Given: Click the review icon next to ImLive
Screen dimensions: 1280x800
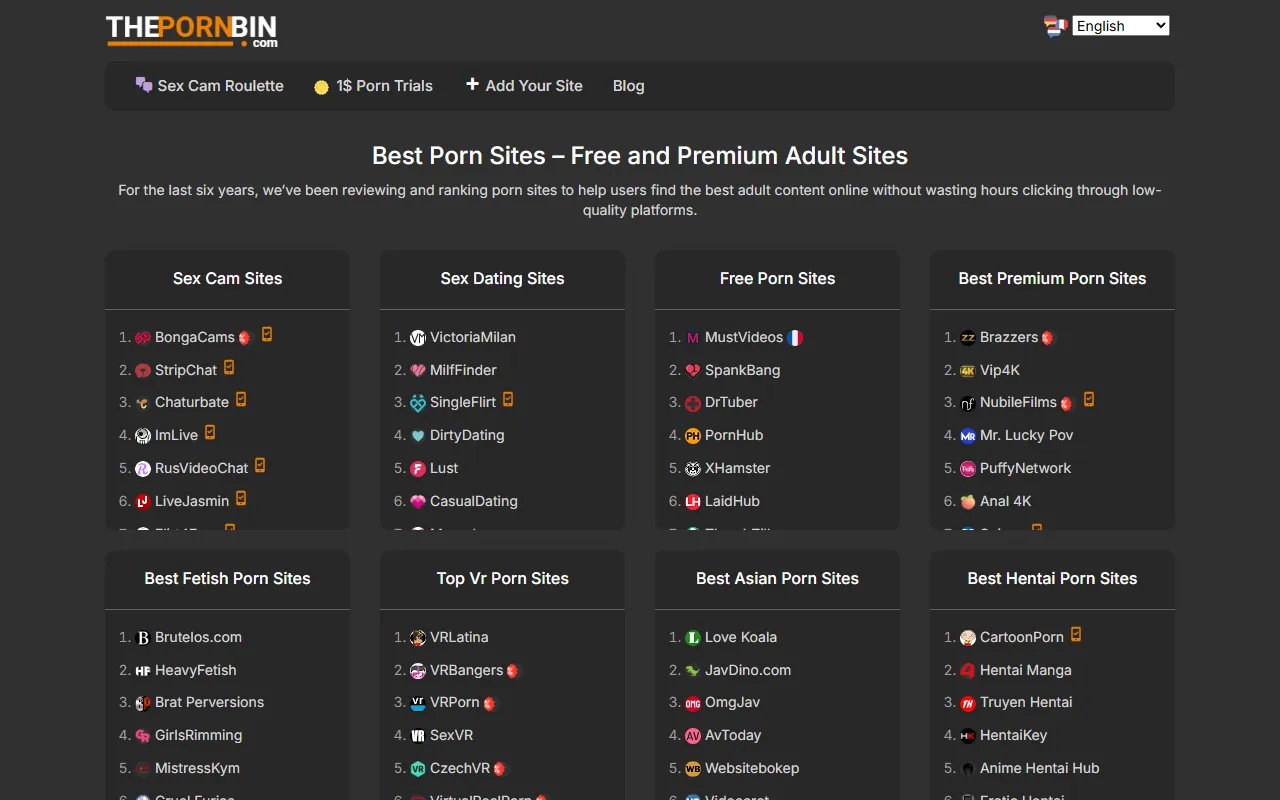Looking at the screenshot, I should pos(210,432).
